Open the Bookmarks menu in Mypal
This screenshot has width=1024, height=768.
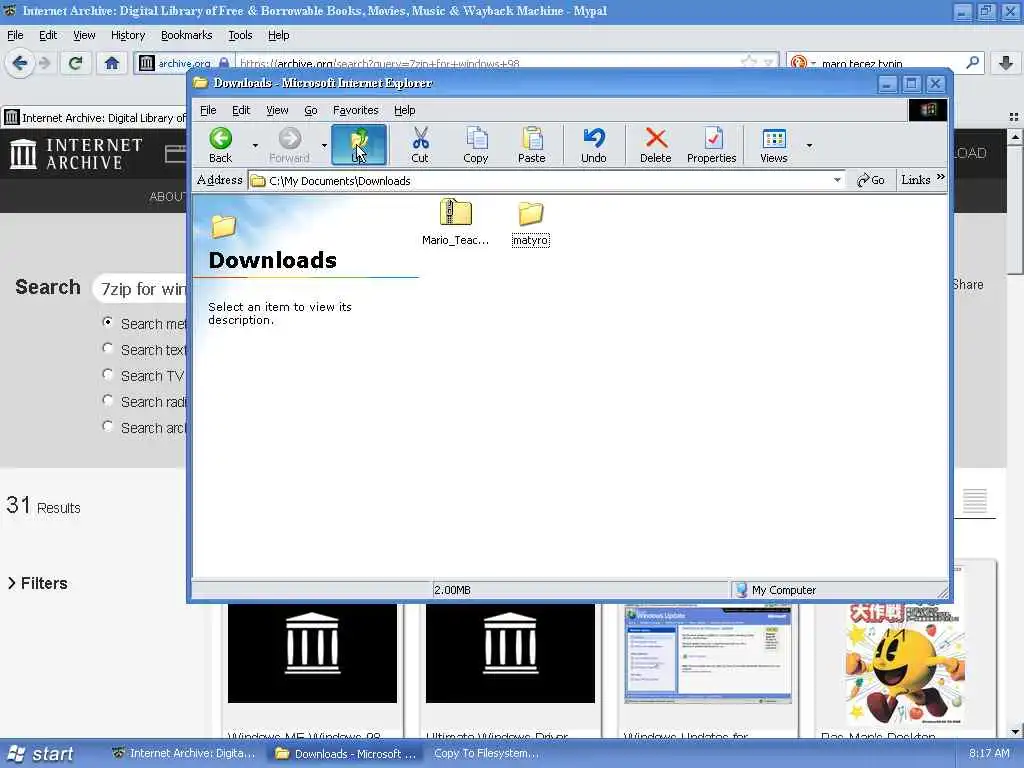[x=186, y=35]
